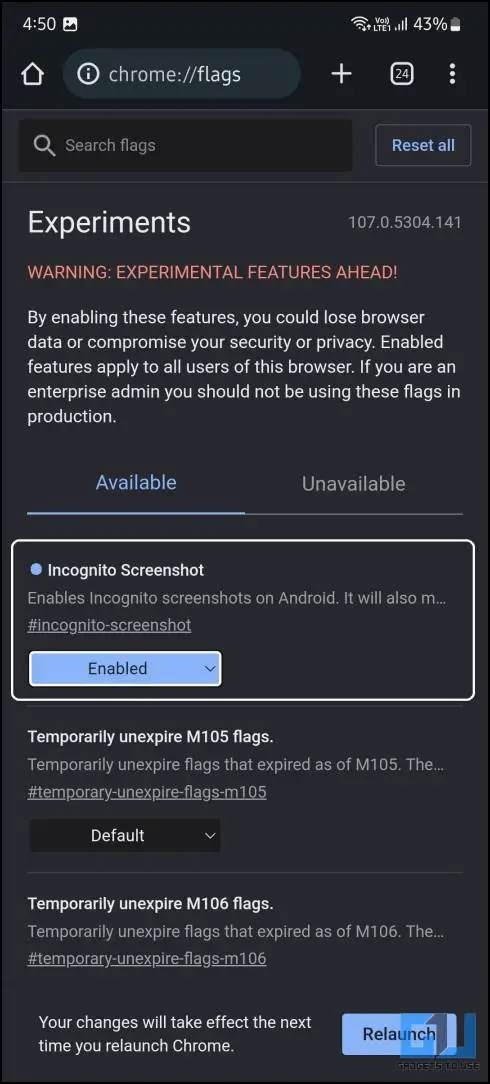Tap the image notification icon in status bar

coord(70,24)
